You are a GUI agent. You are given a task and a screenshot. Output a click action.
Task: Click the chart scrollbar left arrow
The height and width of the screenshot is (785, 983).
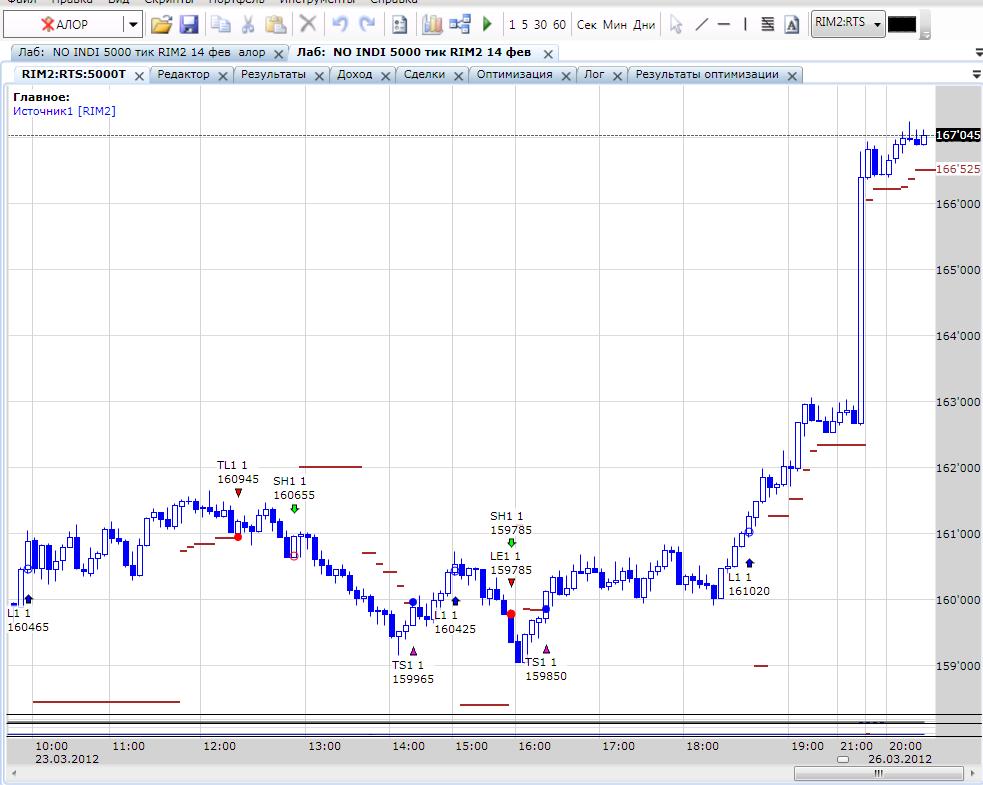point(14,774)
